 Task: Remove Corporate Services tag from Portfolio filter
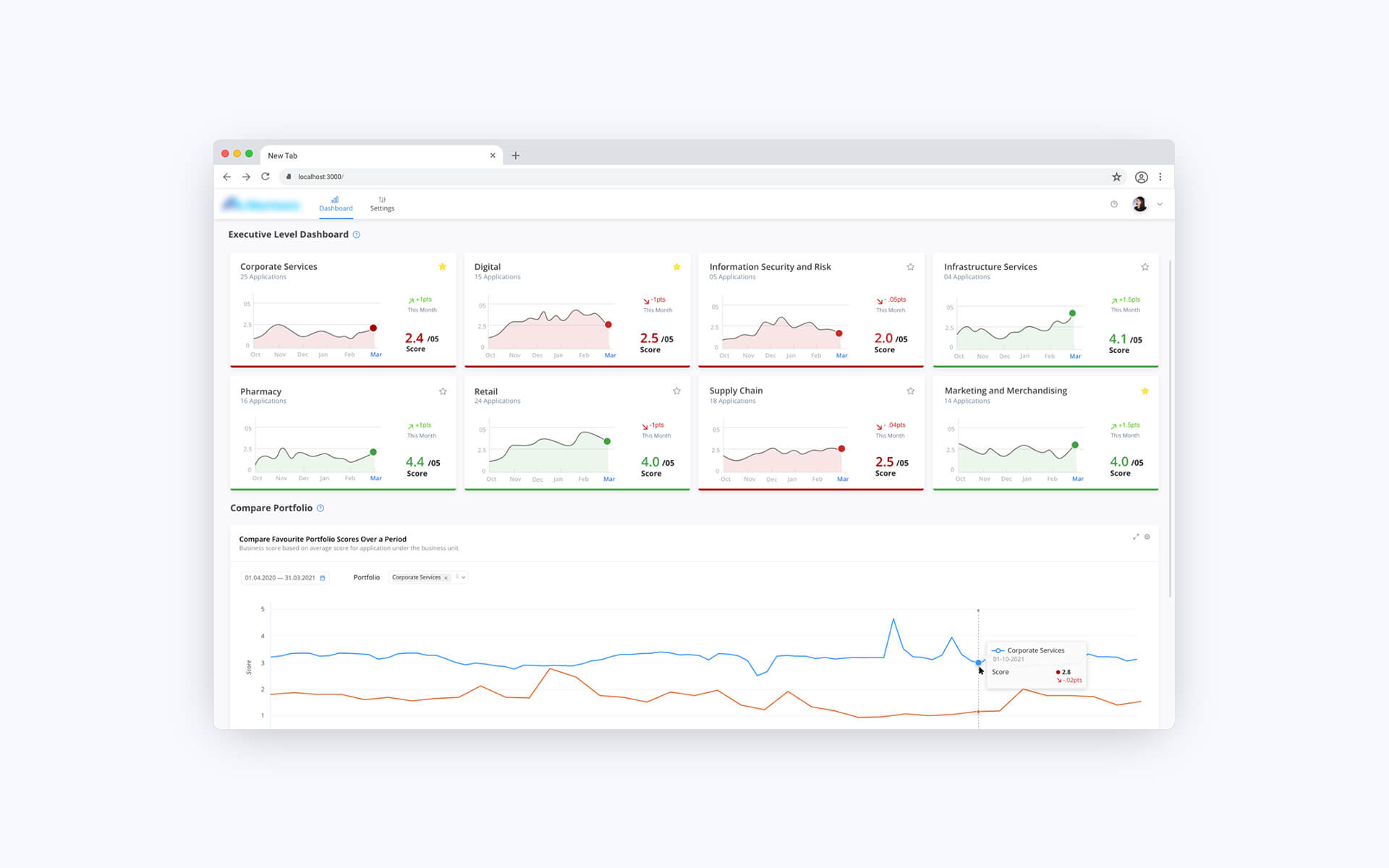point(446,578)
